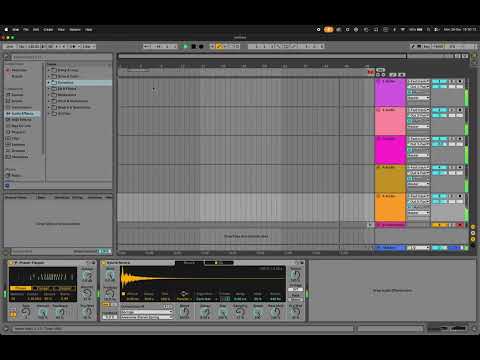Solo the mustard 4 Audio track
Screen dimensions: 480x360
[x=452, y=167]
